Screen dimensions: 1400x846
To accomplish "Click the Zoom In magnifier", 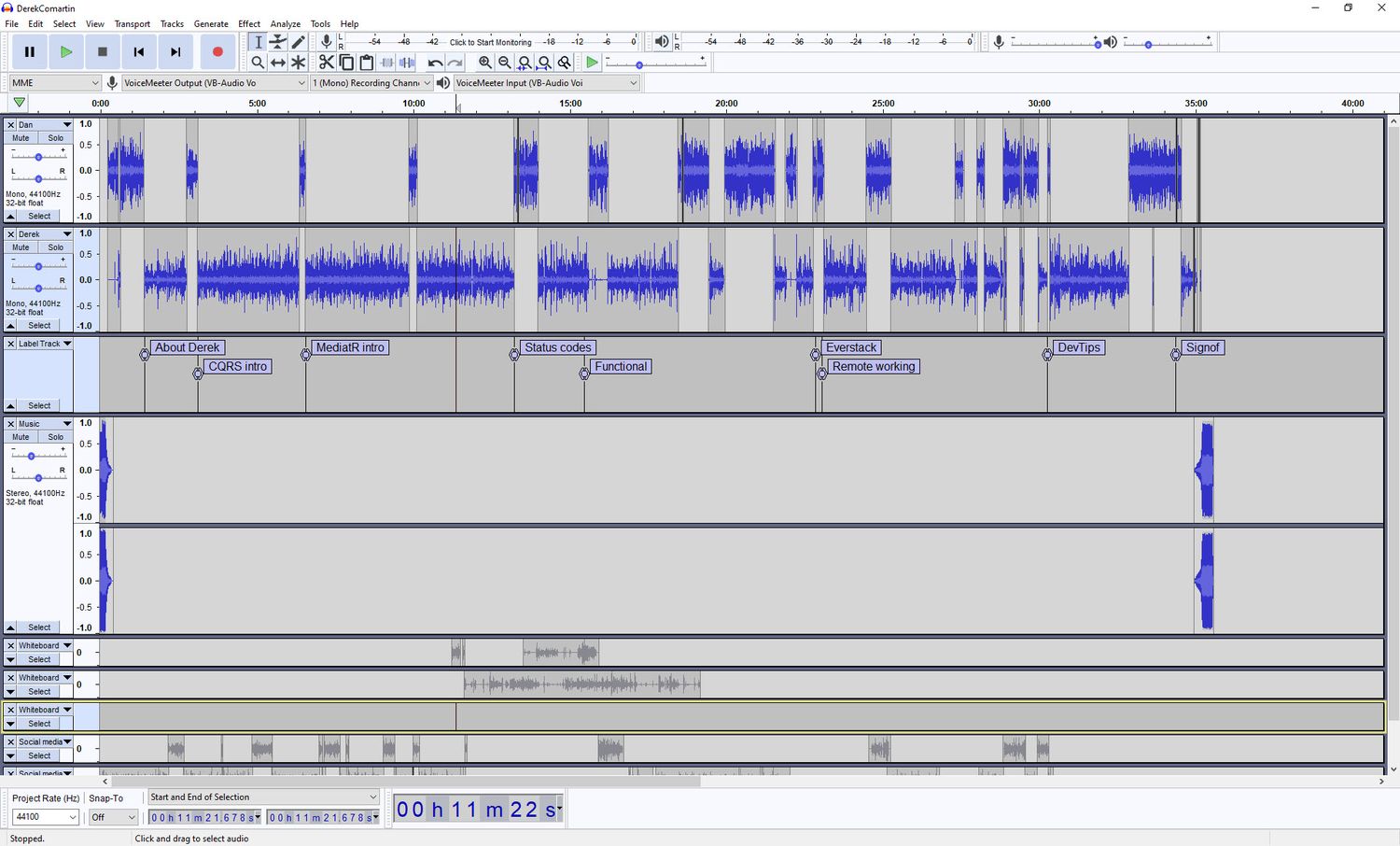I will [484, 63].
